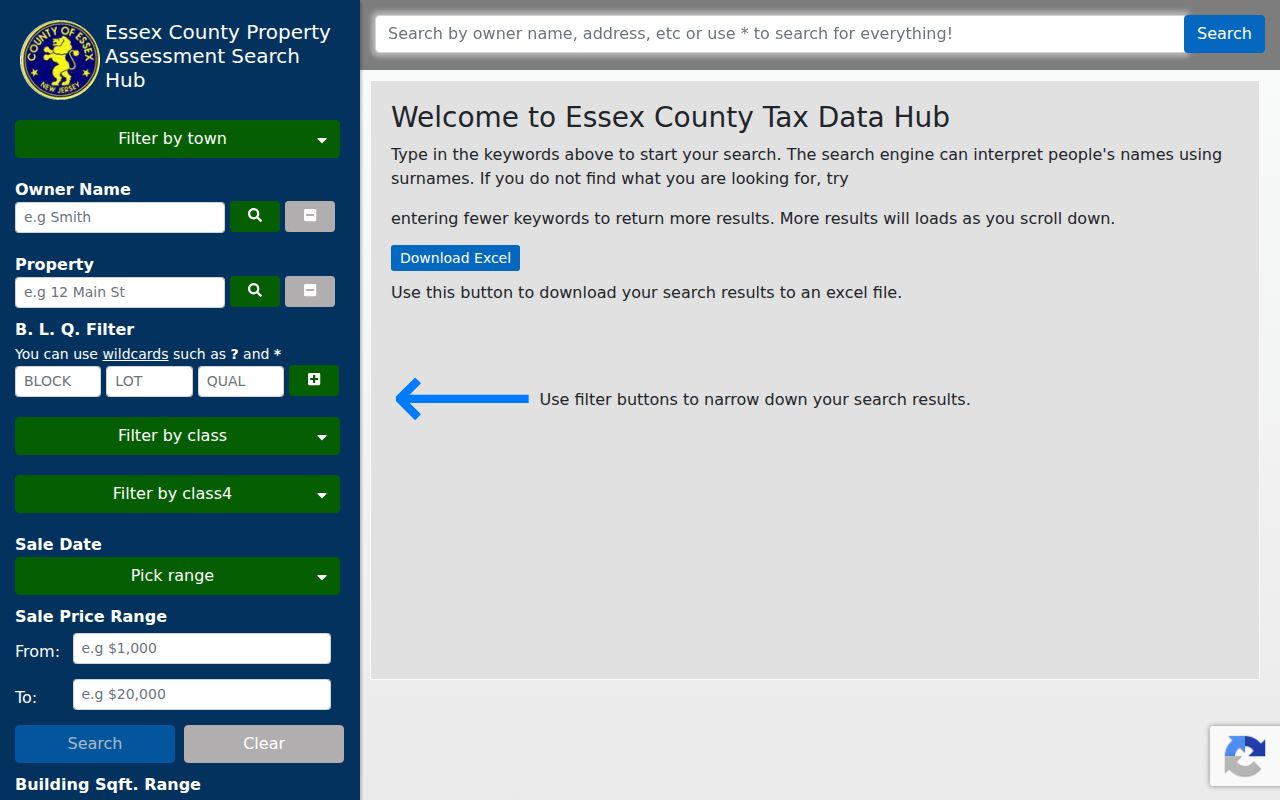Click the Owner Name input field
This screenshot has height=800, width=1280.
120,217
